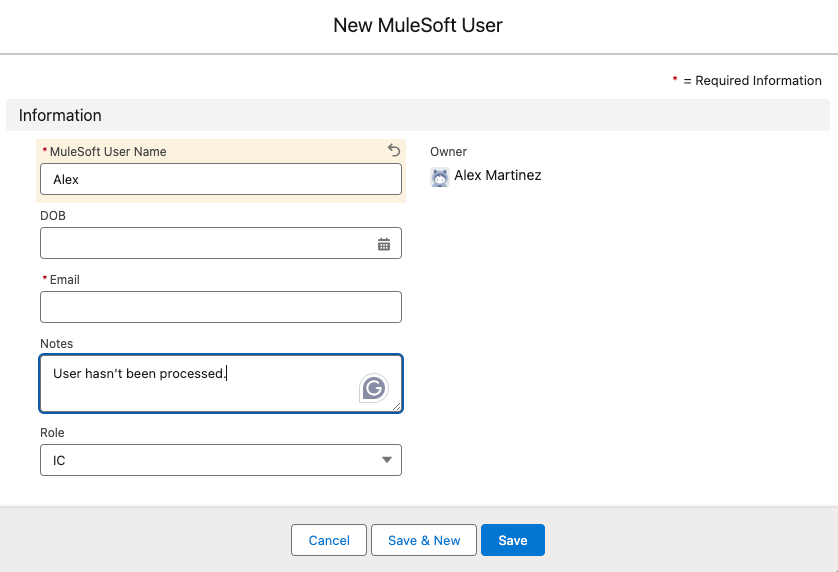
Task: Click the Grammarly icon in Notes
Action: coord(374,388)
